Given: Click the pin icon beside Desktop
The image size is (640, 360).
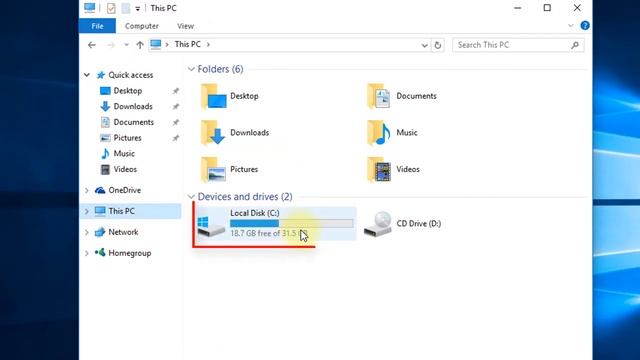Looking at the screenshot, I should point(176,91).
